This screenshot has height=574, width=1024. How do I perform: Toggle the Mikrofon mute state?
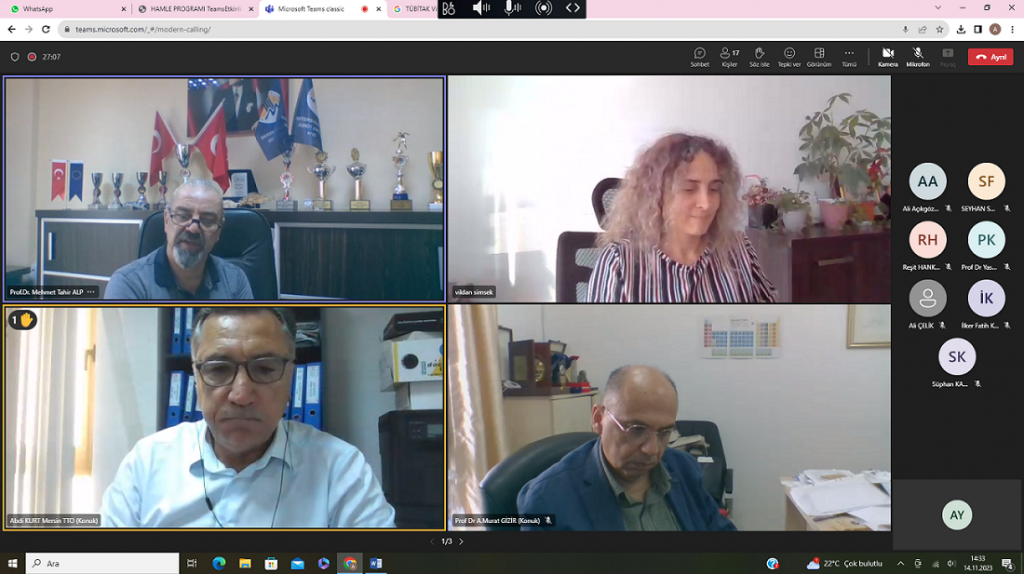tap(917, 56)
